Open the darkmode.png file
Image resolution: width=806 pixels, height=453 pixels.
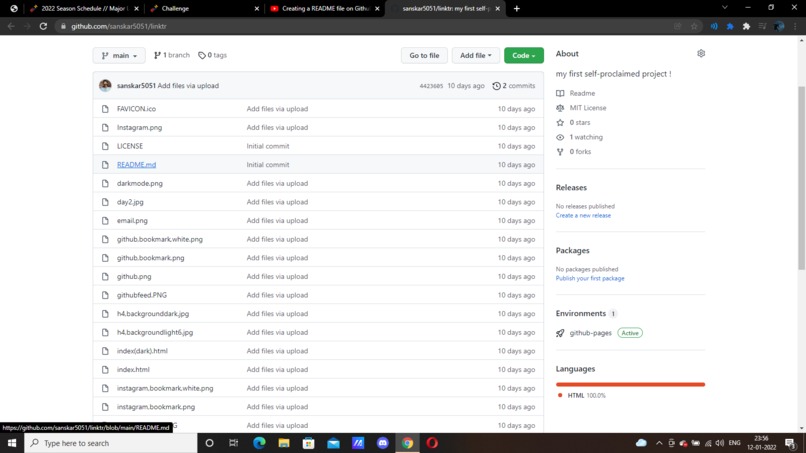139,183
